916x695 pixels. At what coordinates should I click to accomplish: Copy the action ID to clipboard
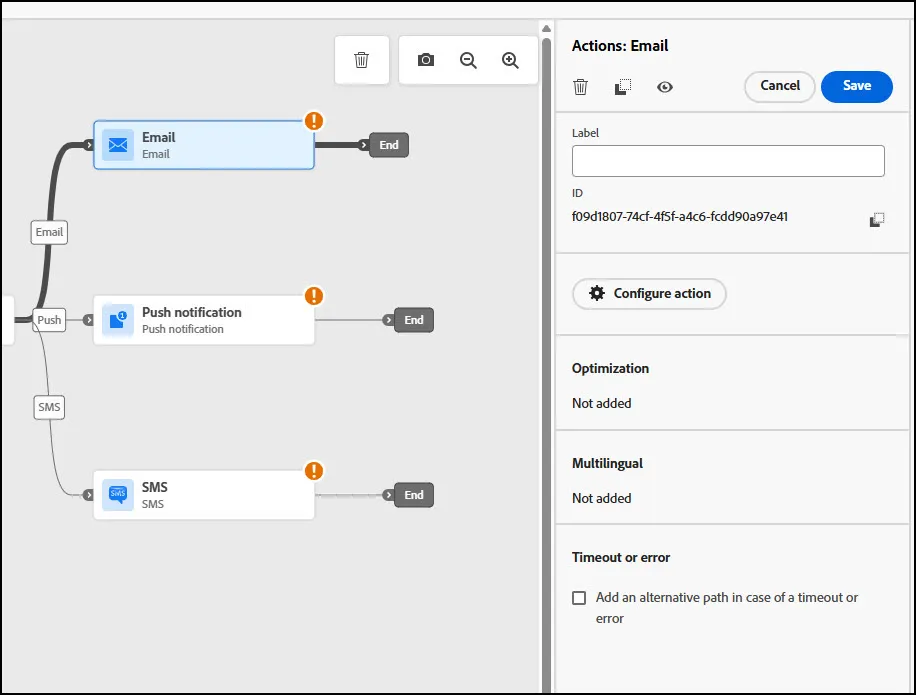coord(877,220)
